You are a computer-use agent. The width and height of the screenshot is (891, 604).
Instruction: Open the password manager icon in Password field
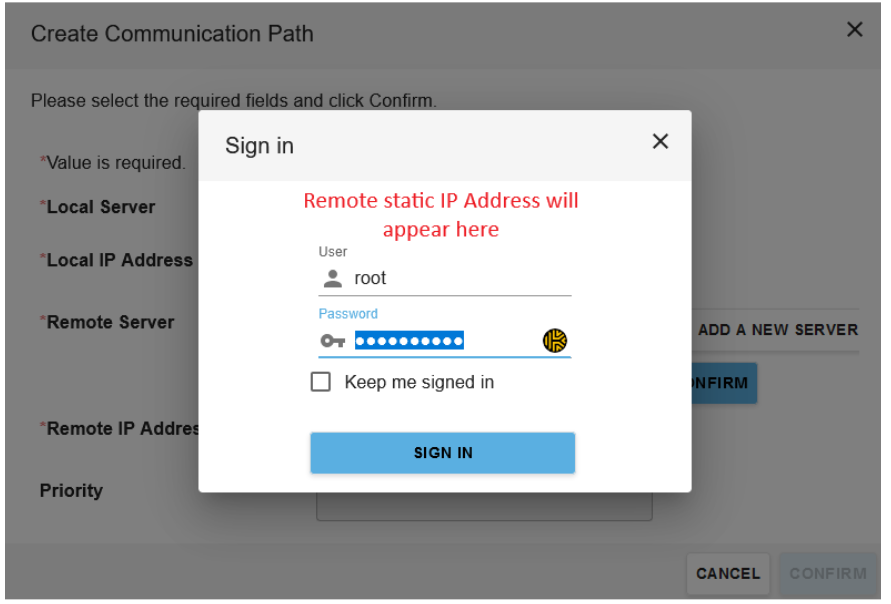point(555,341)
